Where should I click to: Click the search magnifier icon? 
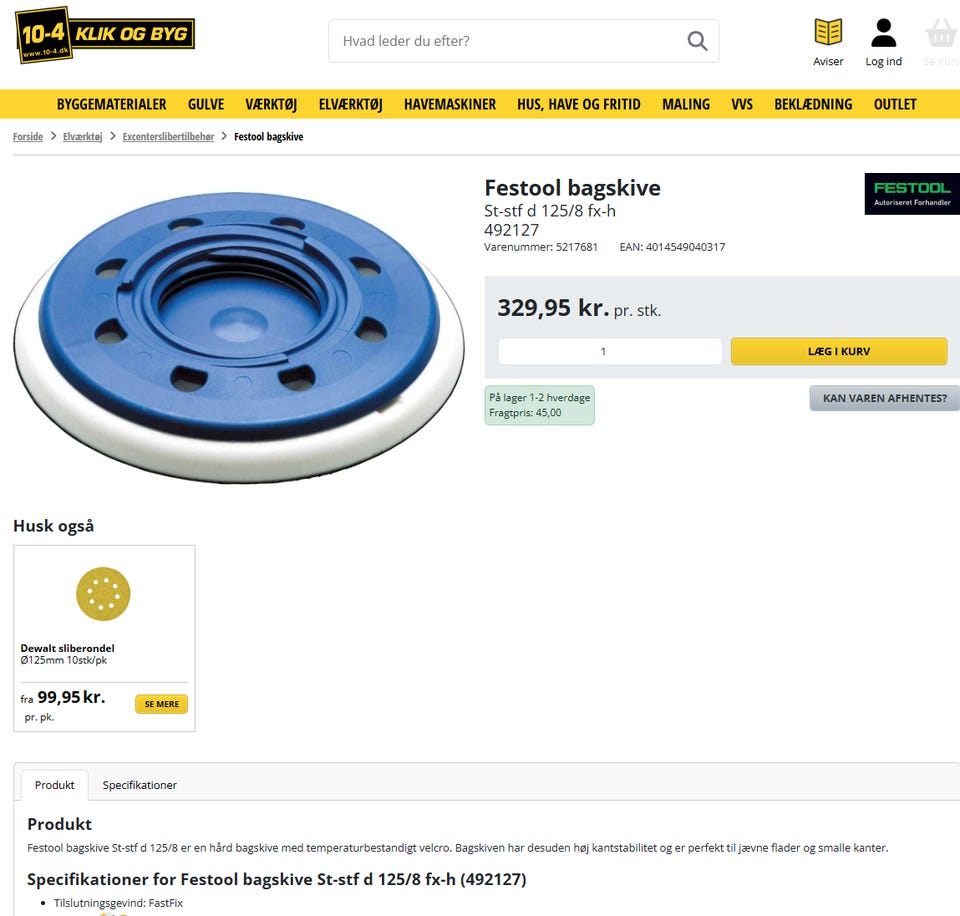pos(697,41)
